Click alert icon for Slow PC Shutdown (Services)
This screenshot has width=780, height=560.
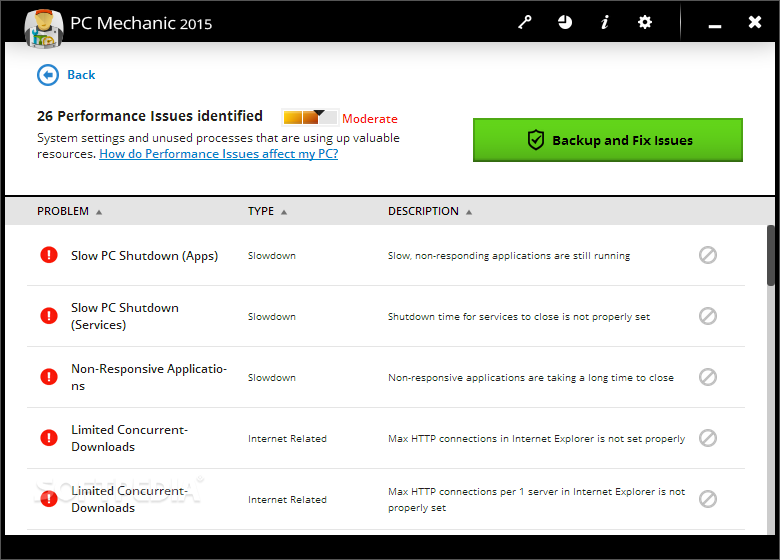pyautogui.click(x=49, y=316)
